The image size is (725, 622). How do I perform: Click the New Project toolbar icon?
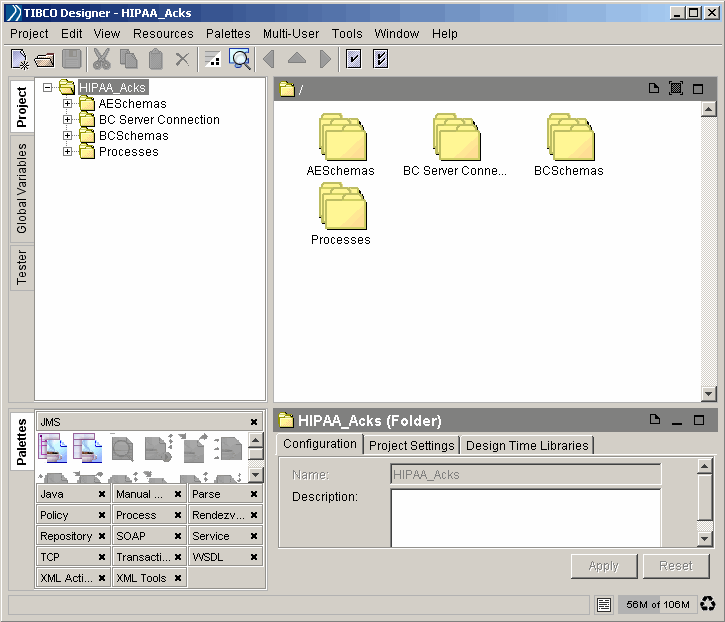pyautogui.click(x=20, y=59)
